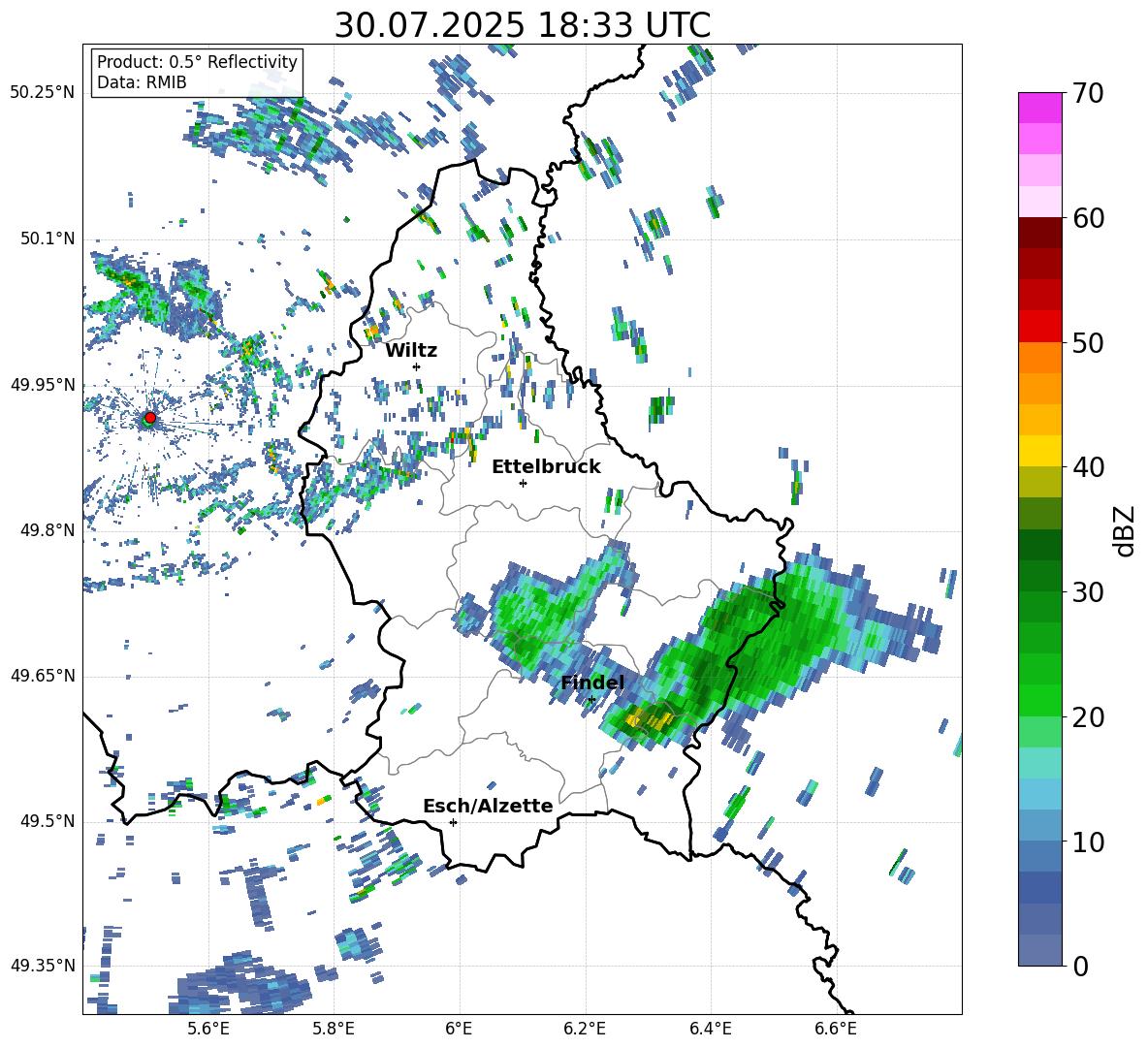Click the 5.8°E longitude label
The image size is (1148, 1048).
click(x=334, y=1029)
